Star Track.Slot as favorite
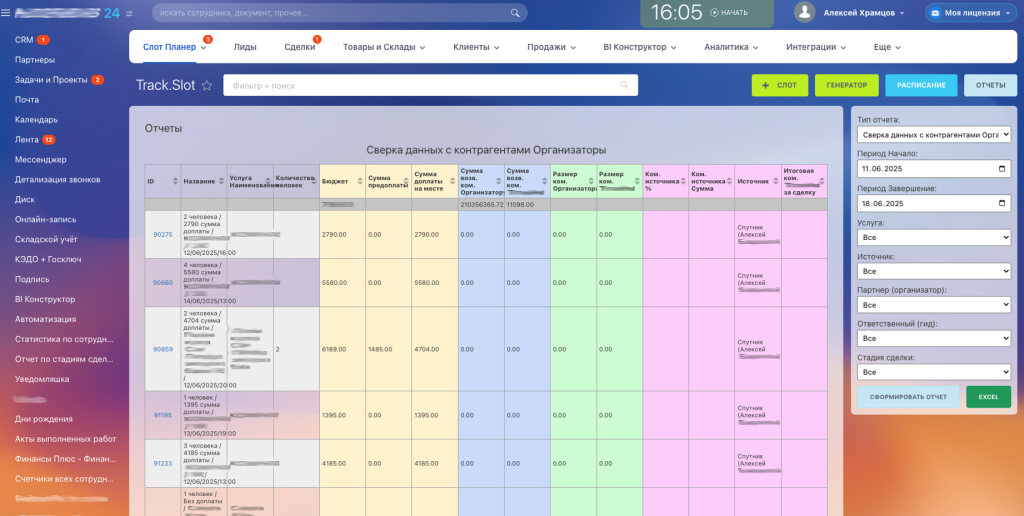Screen dimensions: 1024x516 click(x=207, y=86)
